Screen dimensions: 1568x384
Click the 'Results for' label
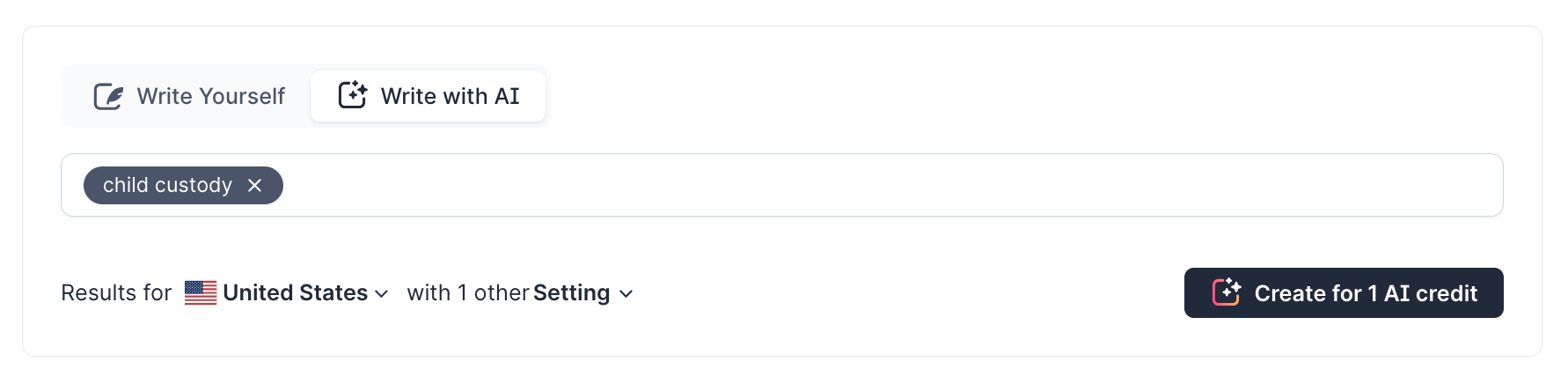click(116, 292)
